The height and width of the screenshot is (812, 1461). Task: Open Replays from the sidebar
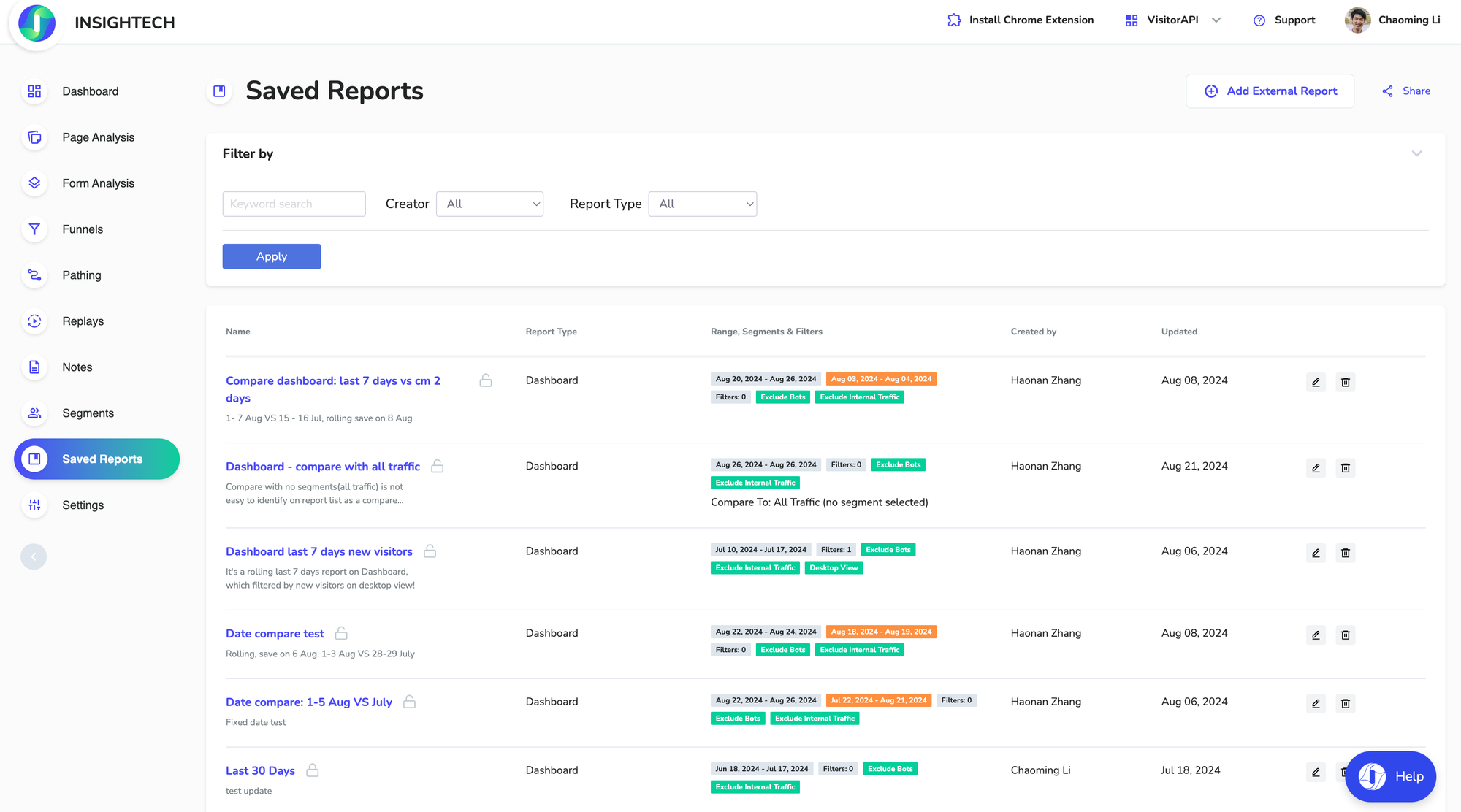click(83, 321)
